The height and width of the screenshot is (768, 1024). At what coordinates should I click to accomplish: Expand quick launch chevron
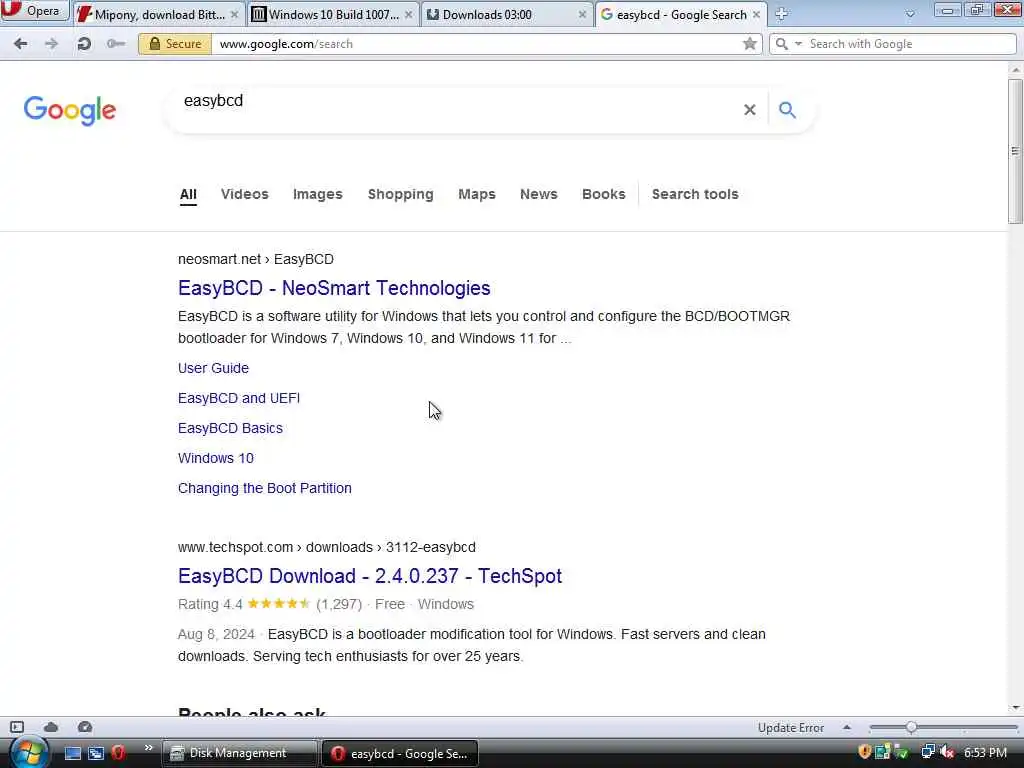pyautogui.click(x=148, y=748)
